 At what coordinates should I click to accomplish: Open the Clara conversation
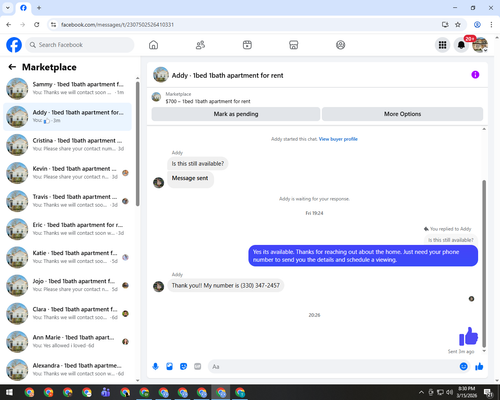tap(67, 314)
